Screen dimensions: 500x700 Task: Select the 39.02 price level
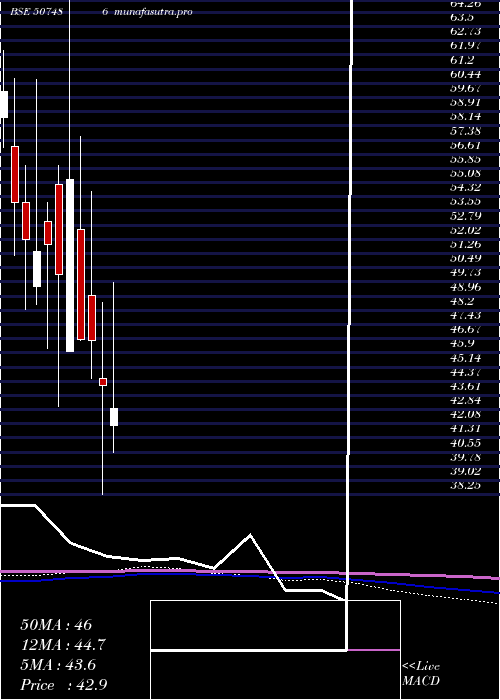(465, 472)
